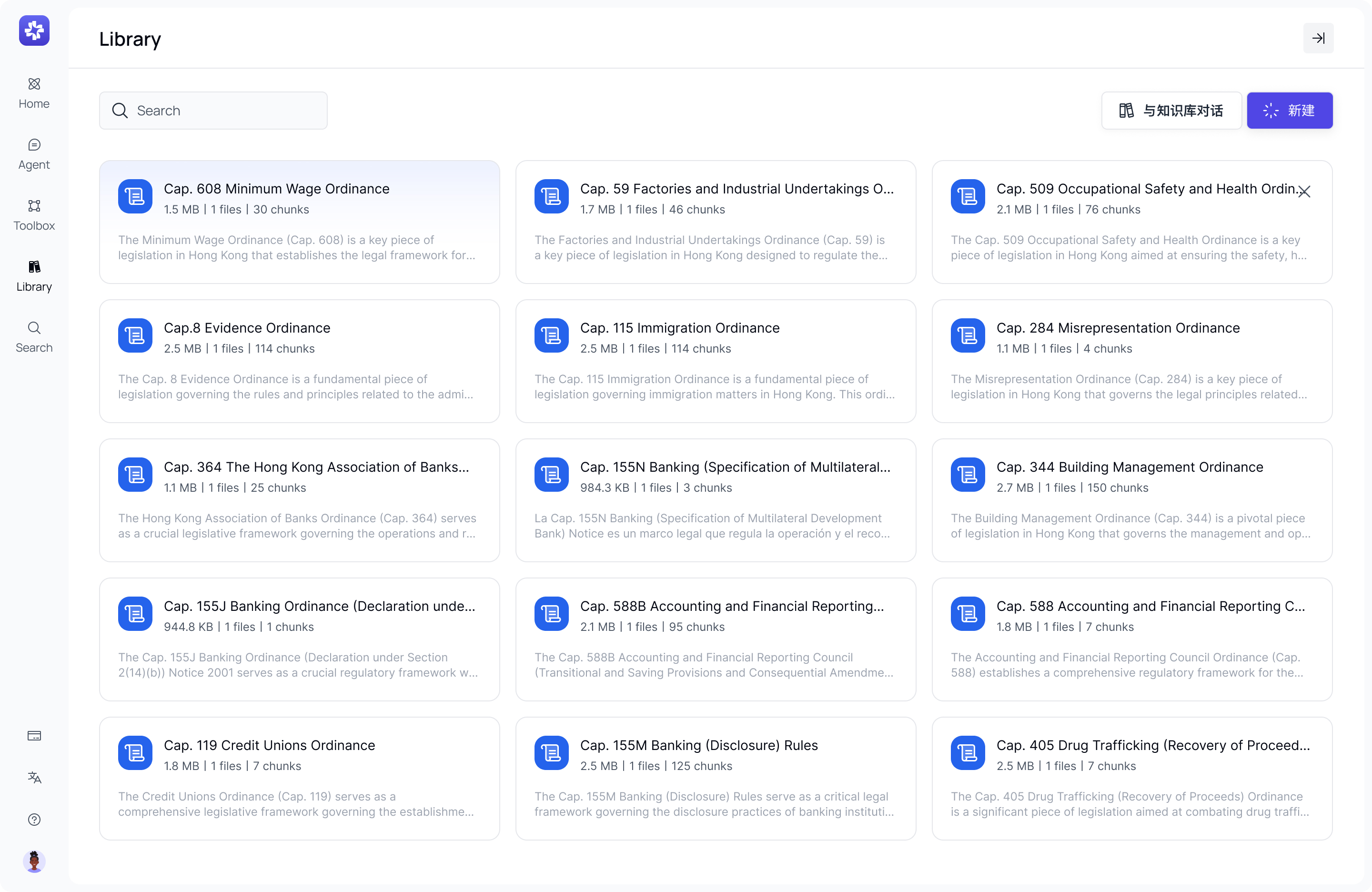Open Cap. 344 Building Management Ordinance card
This screenshot has width=1372, height=892.
click(1131, 500)
